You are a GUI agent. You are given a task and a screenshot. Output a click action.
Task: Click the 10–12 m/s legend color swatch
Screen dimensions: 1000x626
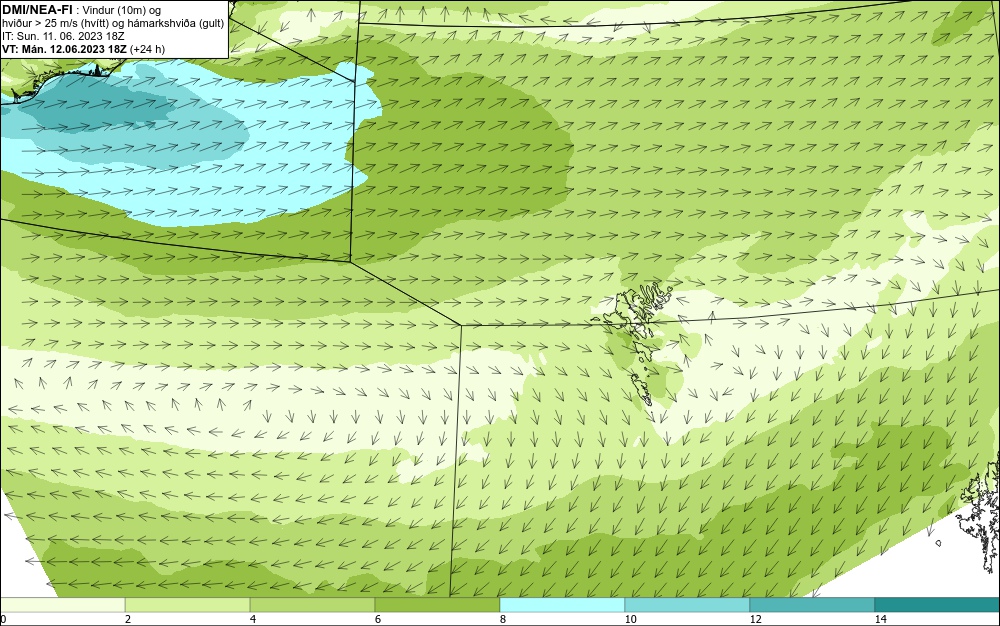pos(687,605)
